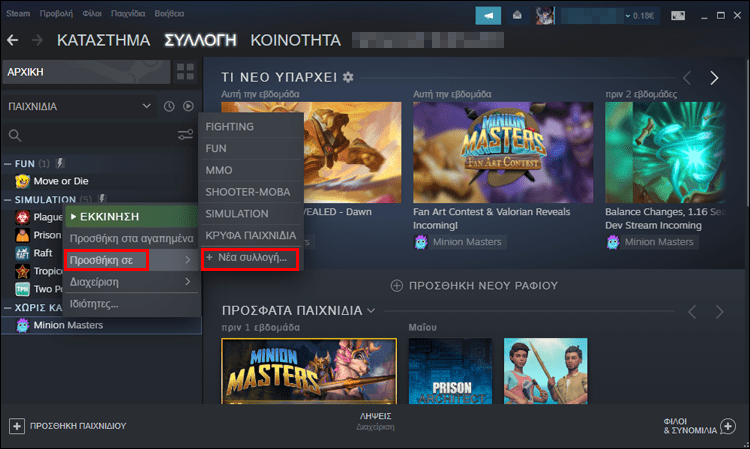Open the Steam menu
The width and height of the screenshot is (750, 449).
[18, 13]
